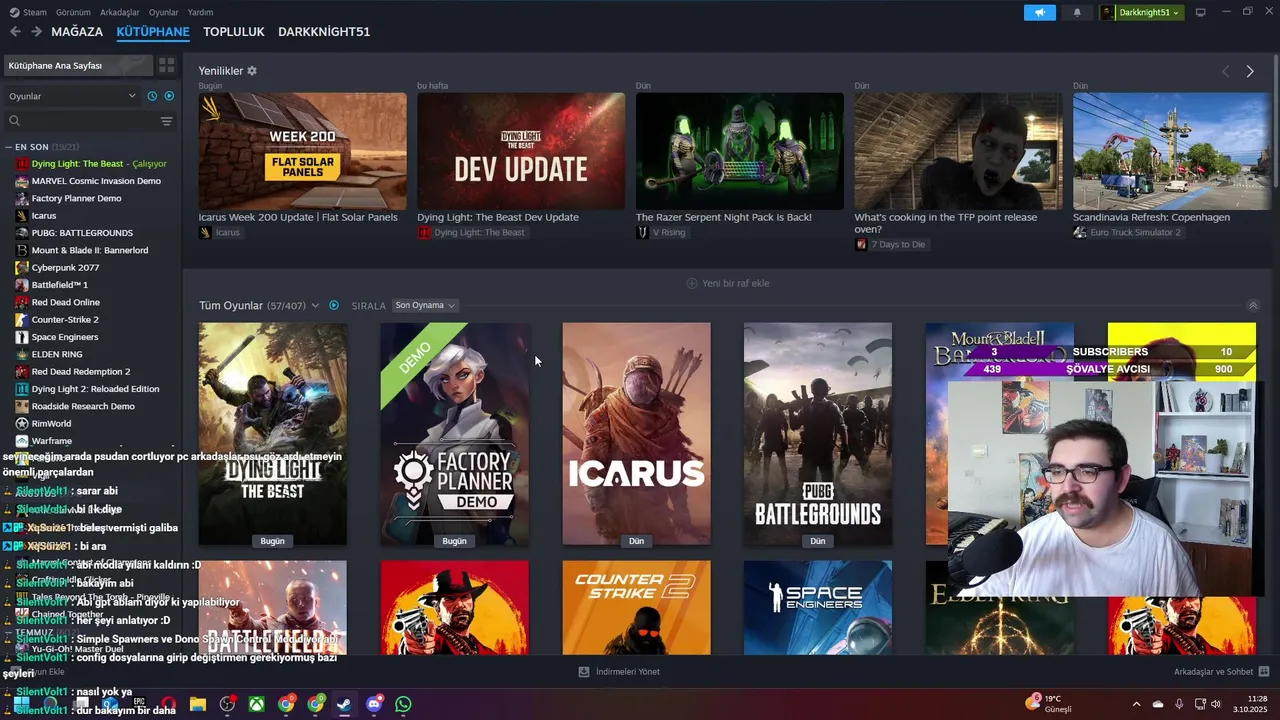Open the advanced filter options icon
This screenshot has height=720, width=1280.
pyautogui.click(x=166, y=121)
